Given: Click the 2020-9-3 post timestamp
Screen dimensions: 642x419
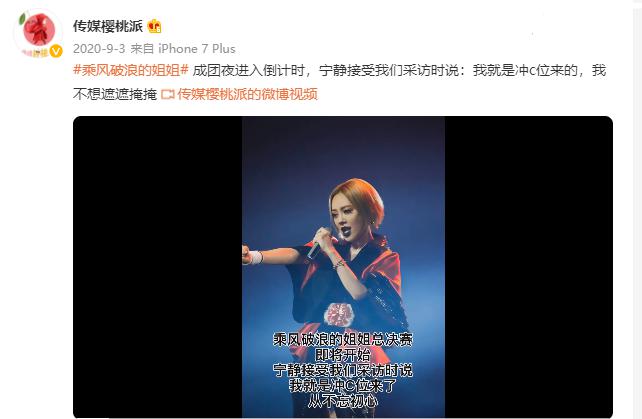Looking at the screenshot, I should coord(99,49).
